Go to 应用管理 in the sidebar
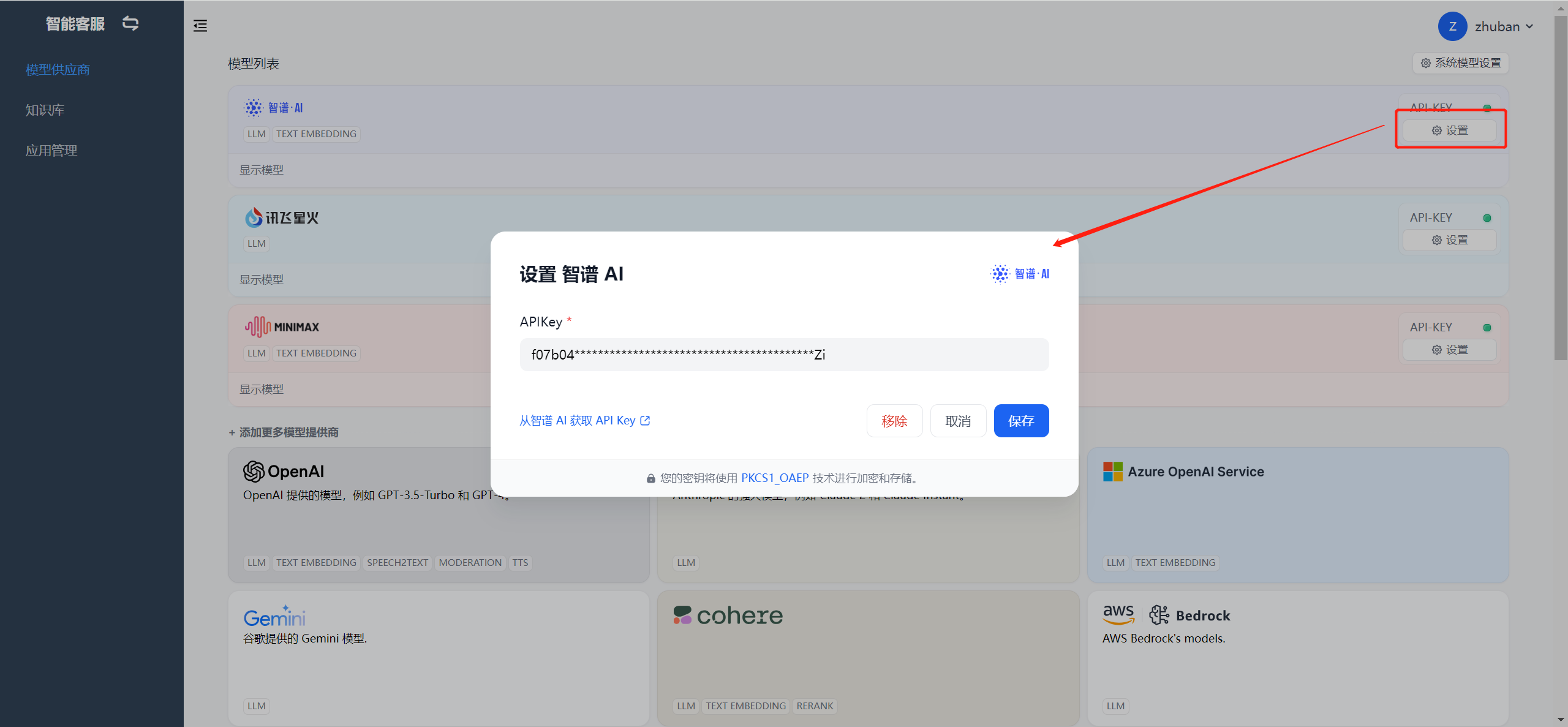 (x=51, y=151)
